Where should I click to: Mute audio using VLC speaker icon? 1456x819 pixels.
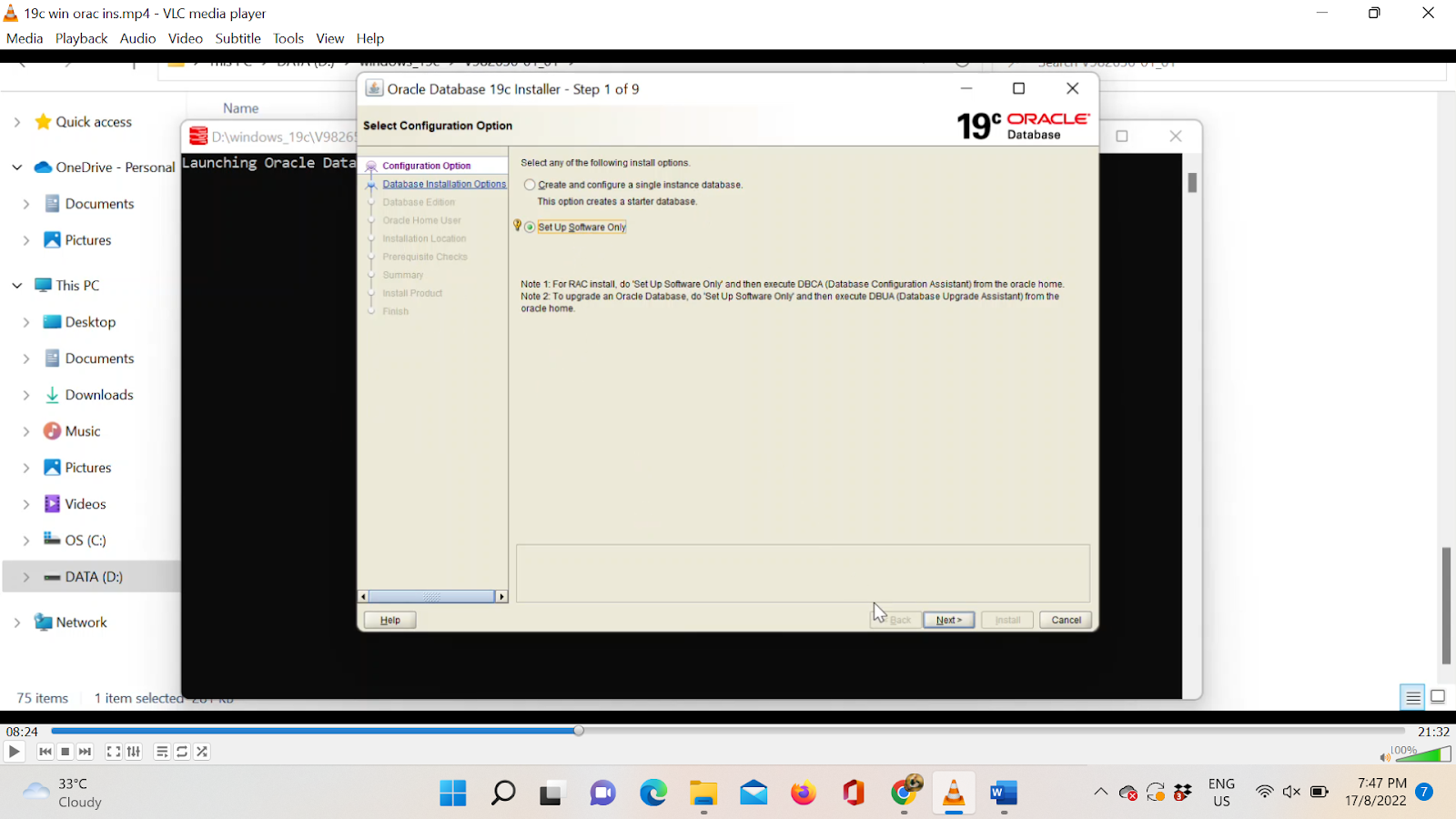click(x=1385, y=757)
